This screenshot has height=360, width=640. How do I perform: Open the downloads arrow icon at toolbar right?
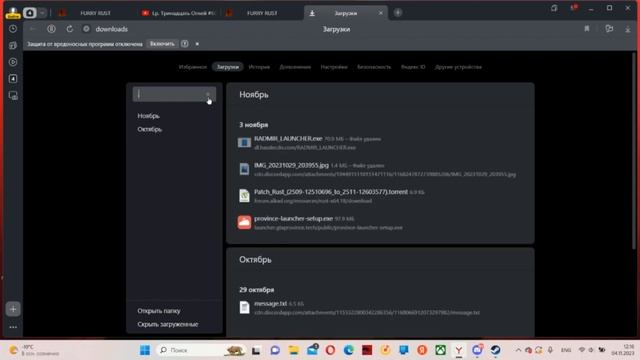(628, 29)
